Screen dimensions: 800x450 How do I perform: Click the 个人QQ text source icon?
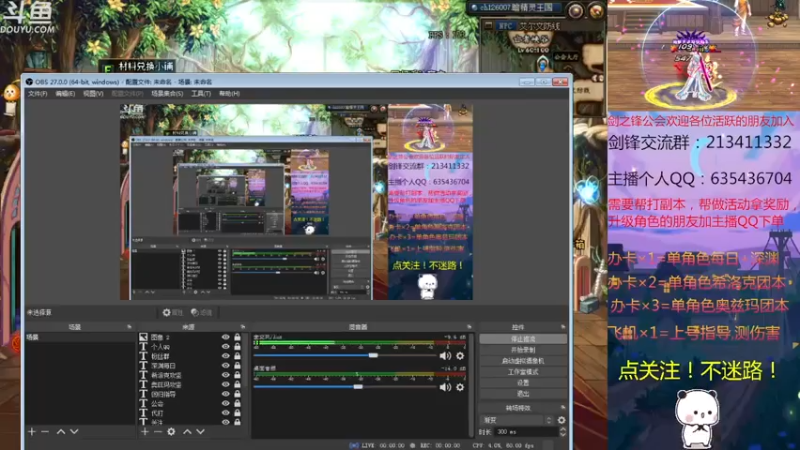pos(143,346)
